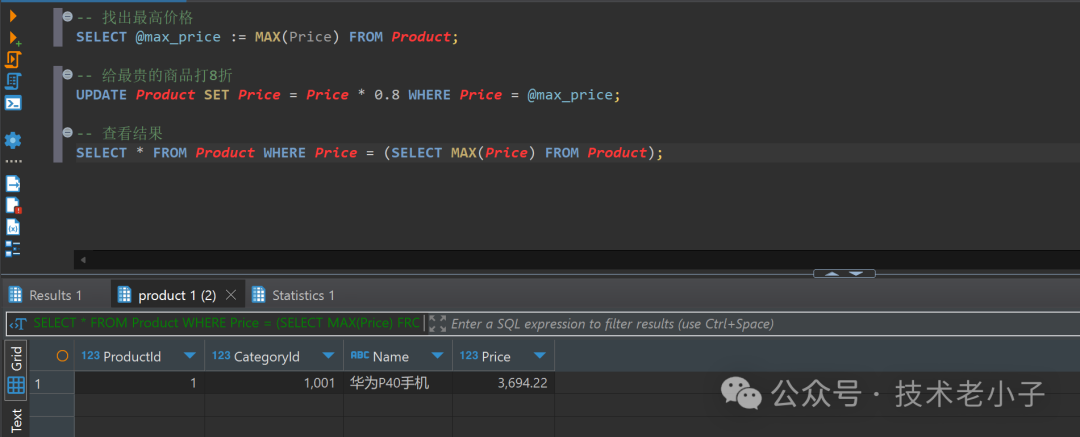
Task: Collapse the UPDATE Product statement block
Action: click(66, 75)
